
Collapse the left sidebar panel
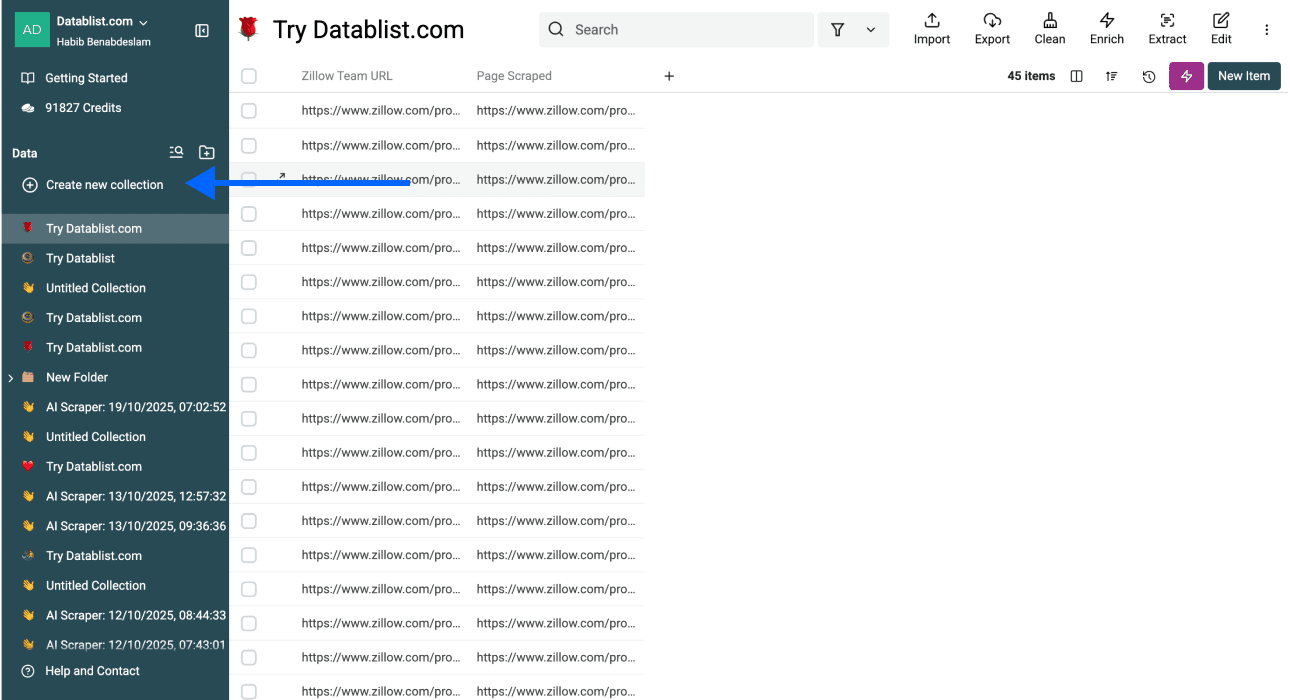click(x=201, y=30)
